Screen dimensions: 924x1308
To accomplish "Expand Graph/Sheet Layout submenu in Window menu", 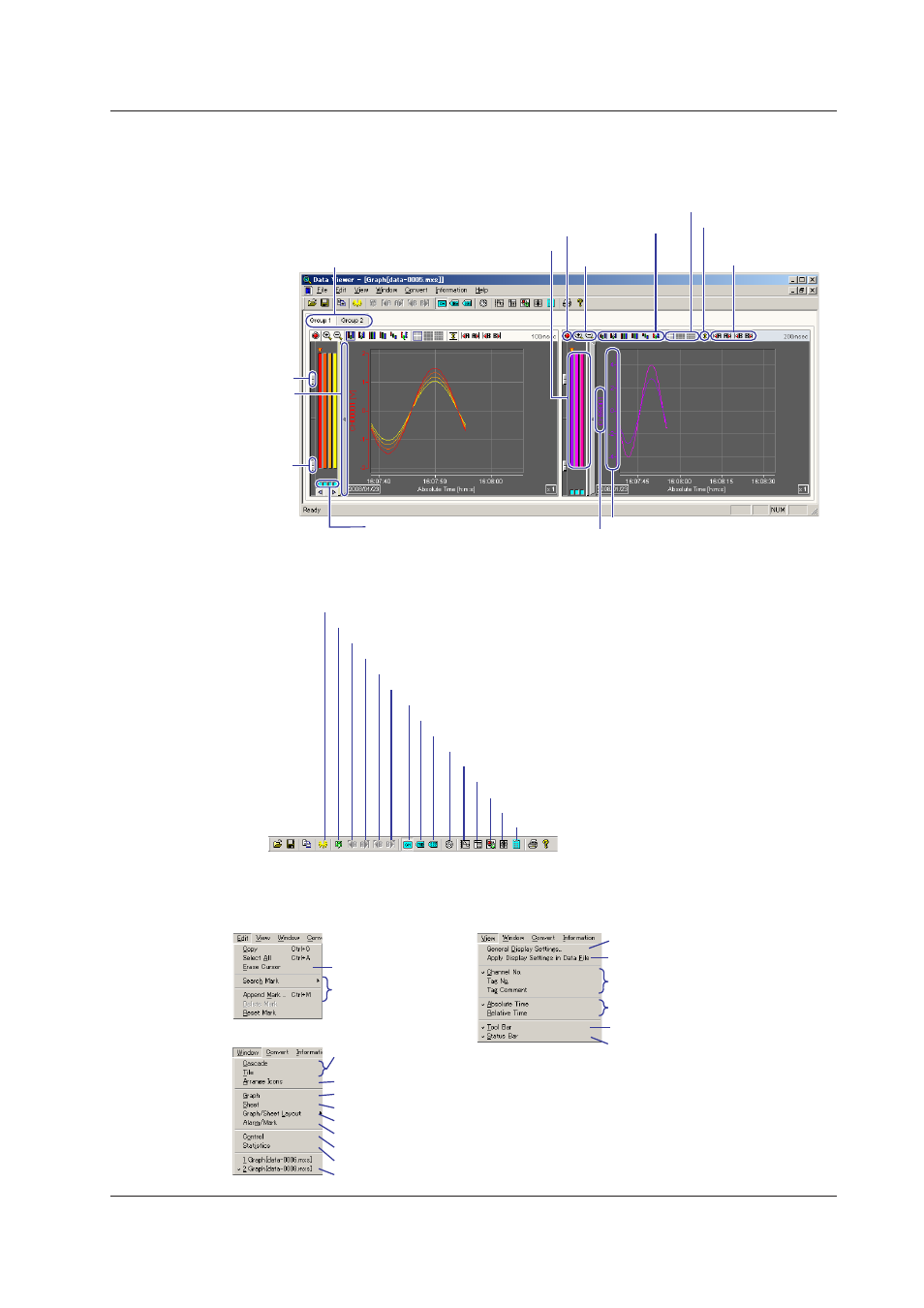I will tap(278, 1113).
